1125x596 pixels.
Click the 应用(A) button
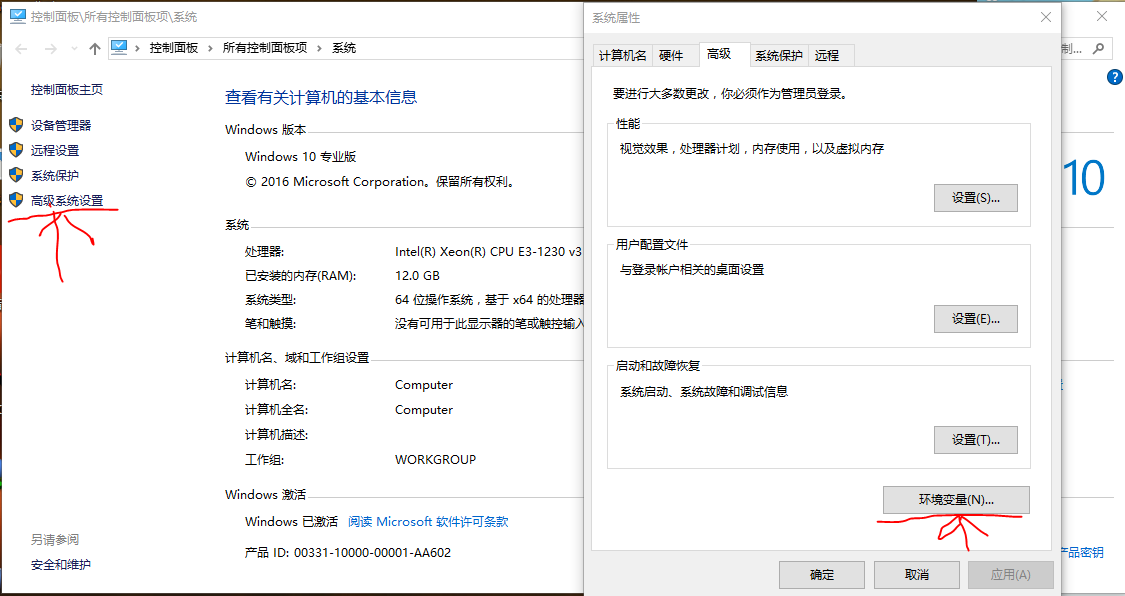[1011, 574]
